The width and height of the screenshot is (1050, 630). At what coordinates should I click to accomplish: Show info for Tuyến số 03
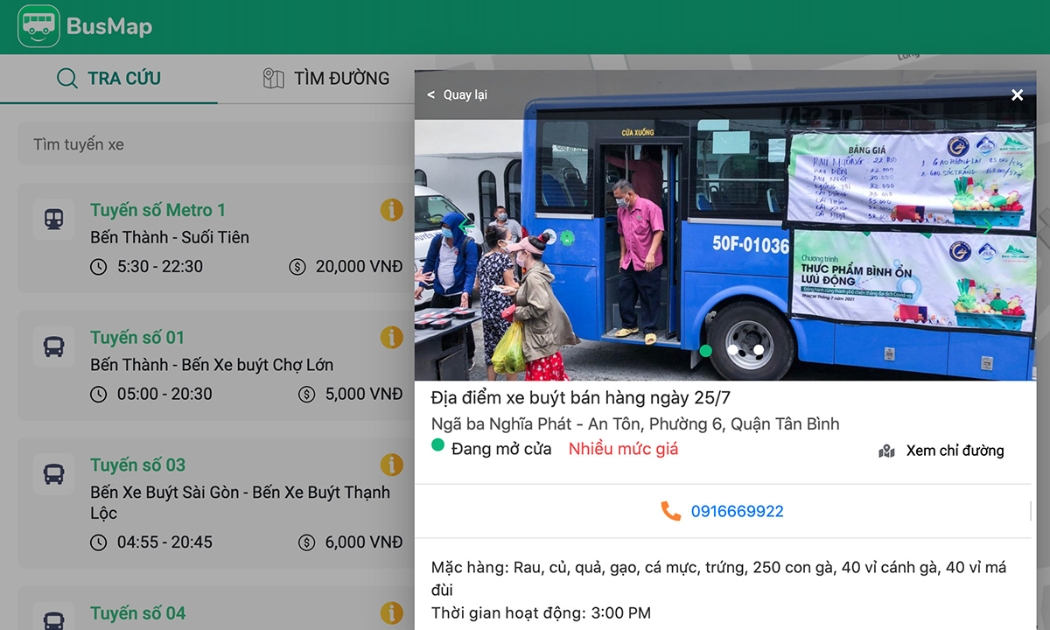(391, 465)
